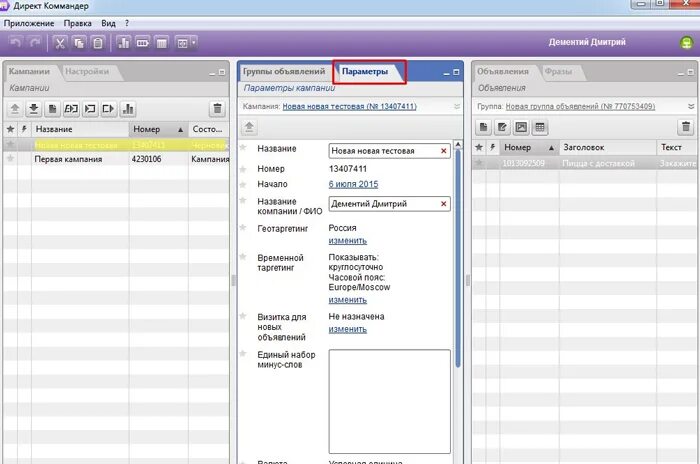Image resolution: width=700 pixels, height=464 pixels.
Task: Click the columns table icon in the purple toolbar
Action: (x=162, y=43)
